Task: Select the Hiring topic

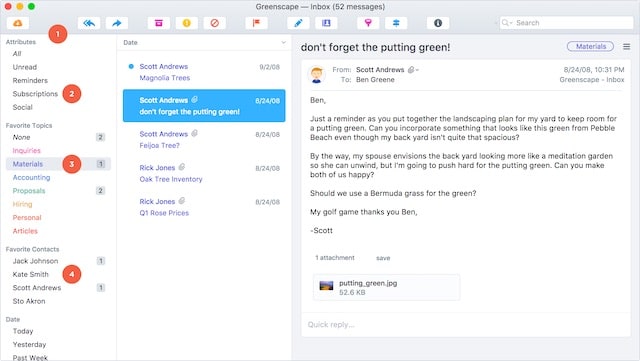Action: (x=22, y=204)
